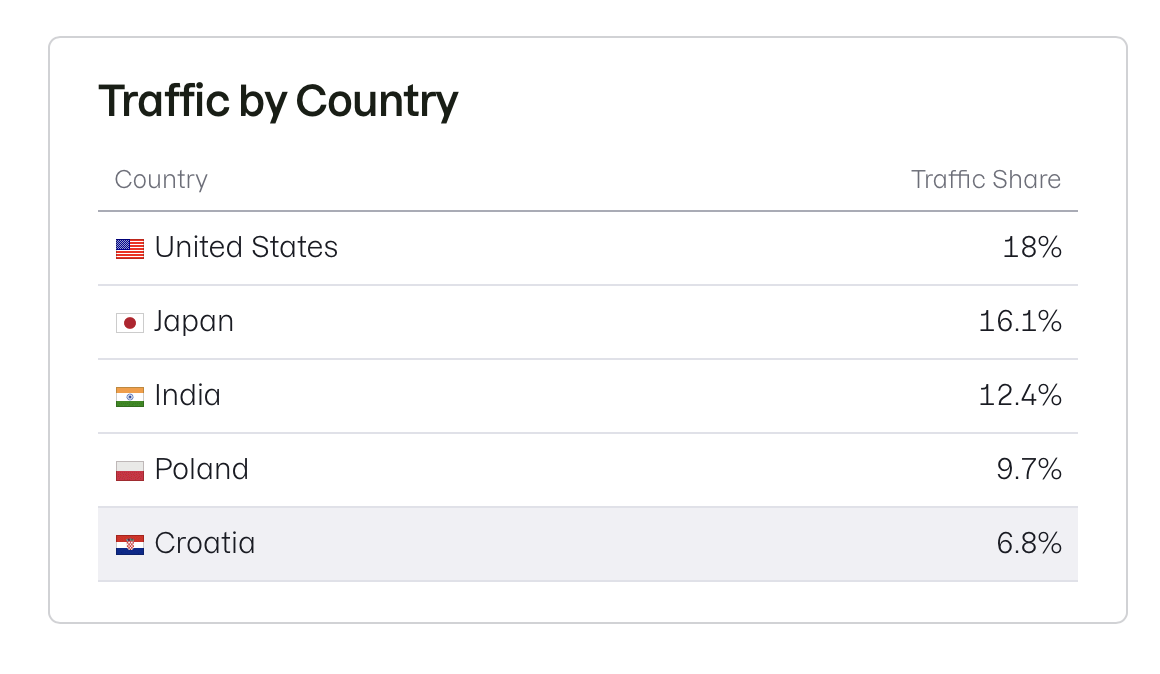1160x674 pixels.
Task: Select the 12.4% traffic share value
Action: [1020, 395]
